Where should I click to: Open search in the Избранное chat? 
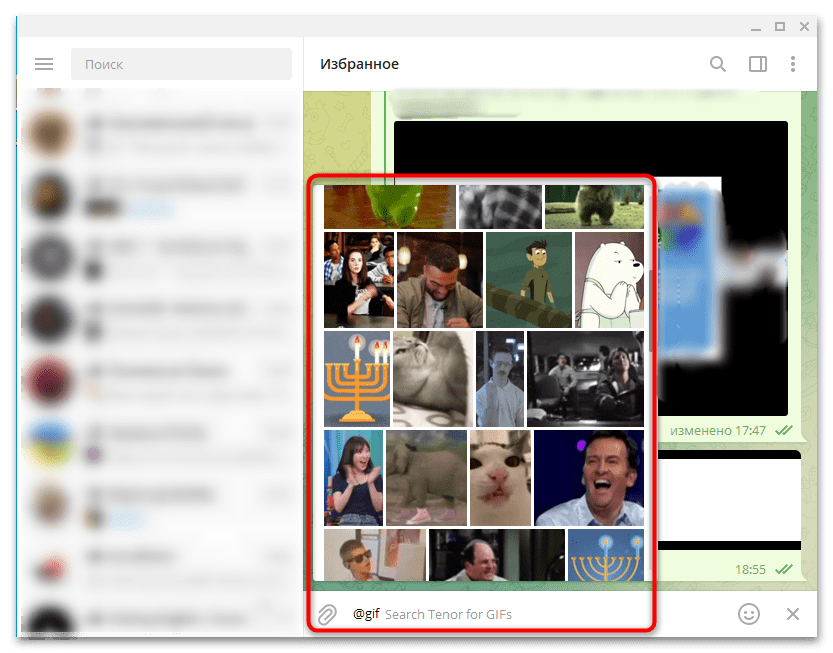pyautogui.click(x=718, y=64)
